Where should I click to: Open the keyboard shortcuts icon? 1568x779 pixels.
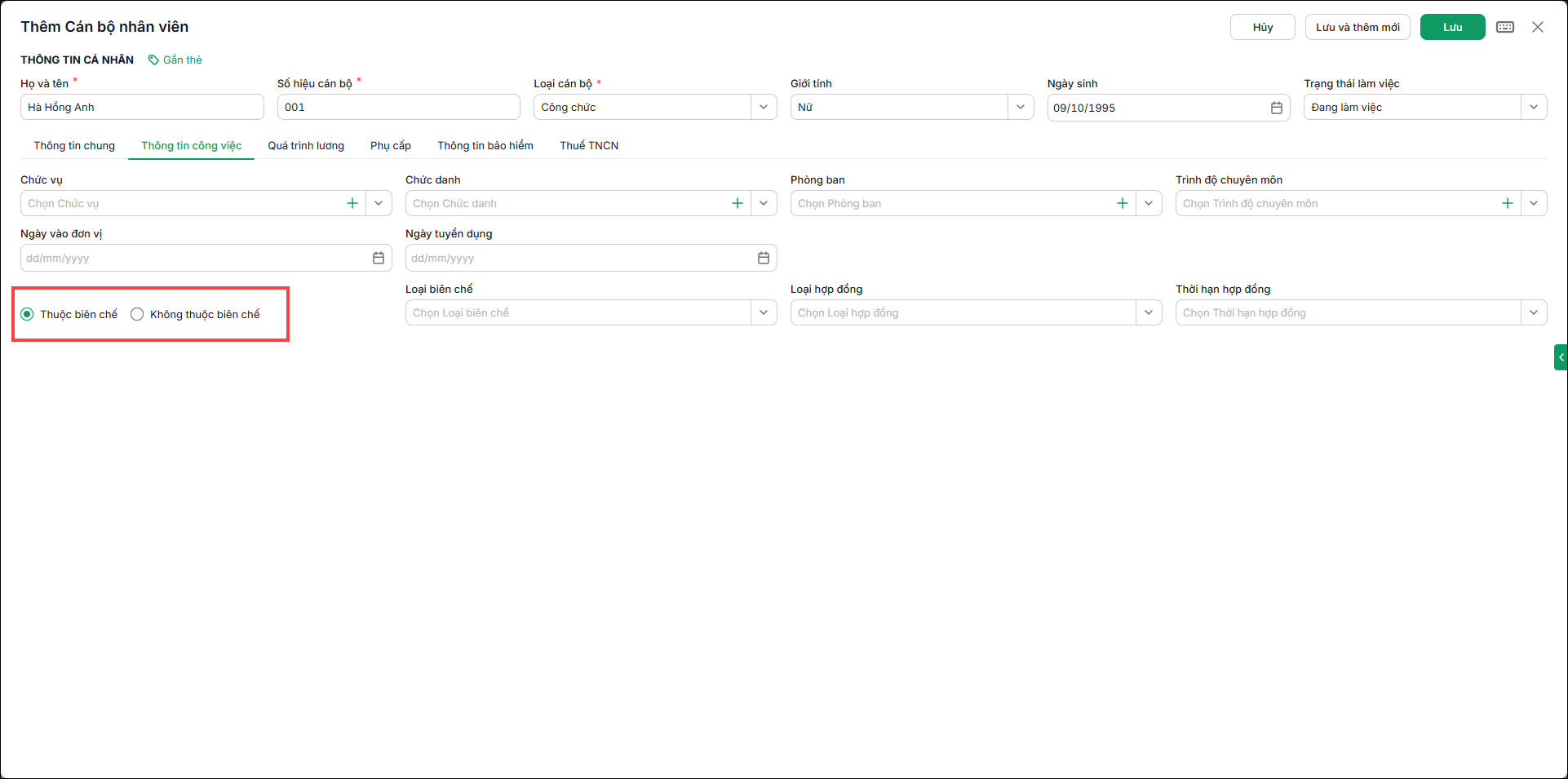1505,27
